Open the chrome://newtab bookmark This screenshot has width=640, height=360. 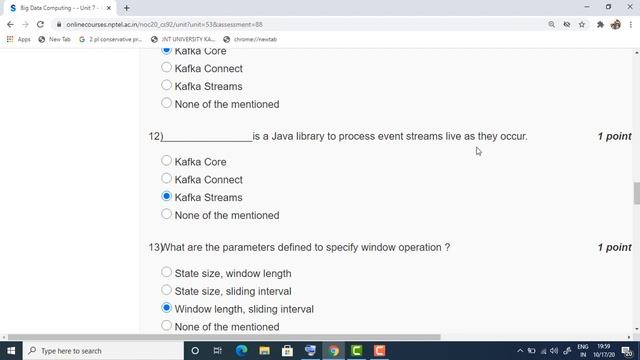click(250, 39)
